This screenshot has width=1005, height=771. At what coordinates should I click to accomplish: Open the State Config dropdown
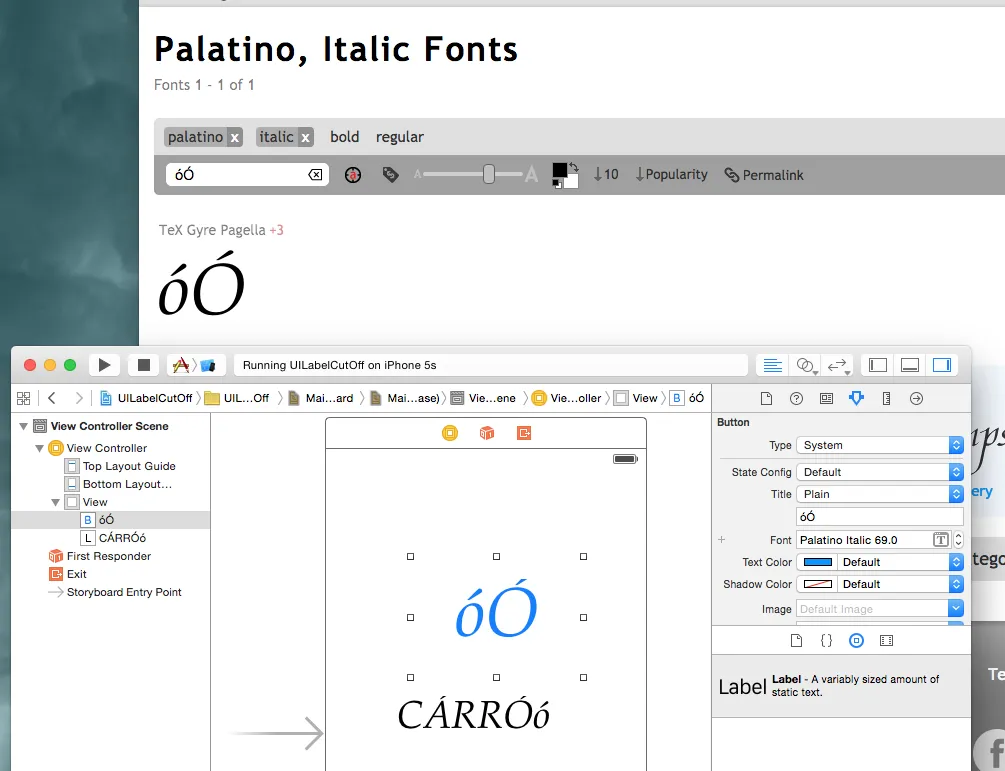click(880, 472)
